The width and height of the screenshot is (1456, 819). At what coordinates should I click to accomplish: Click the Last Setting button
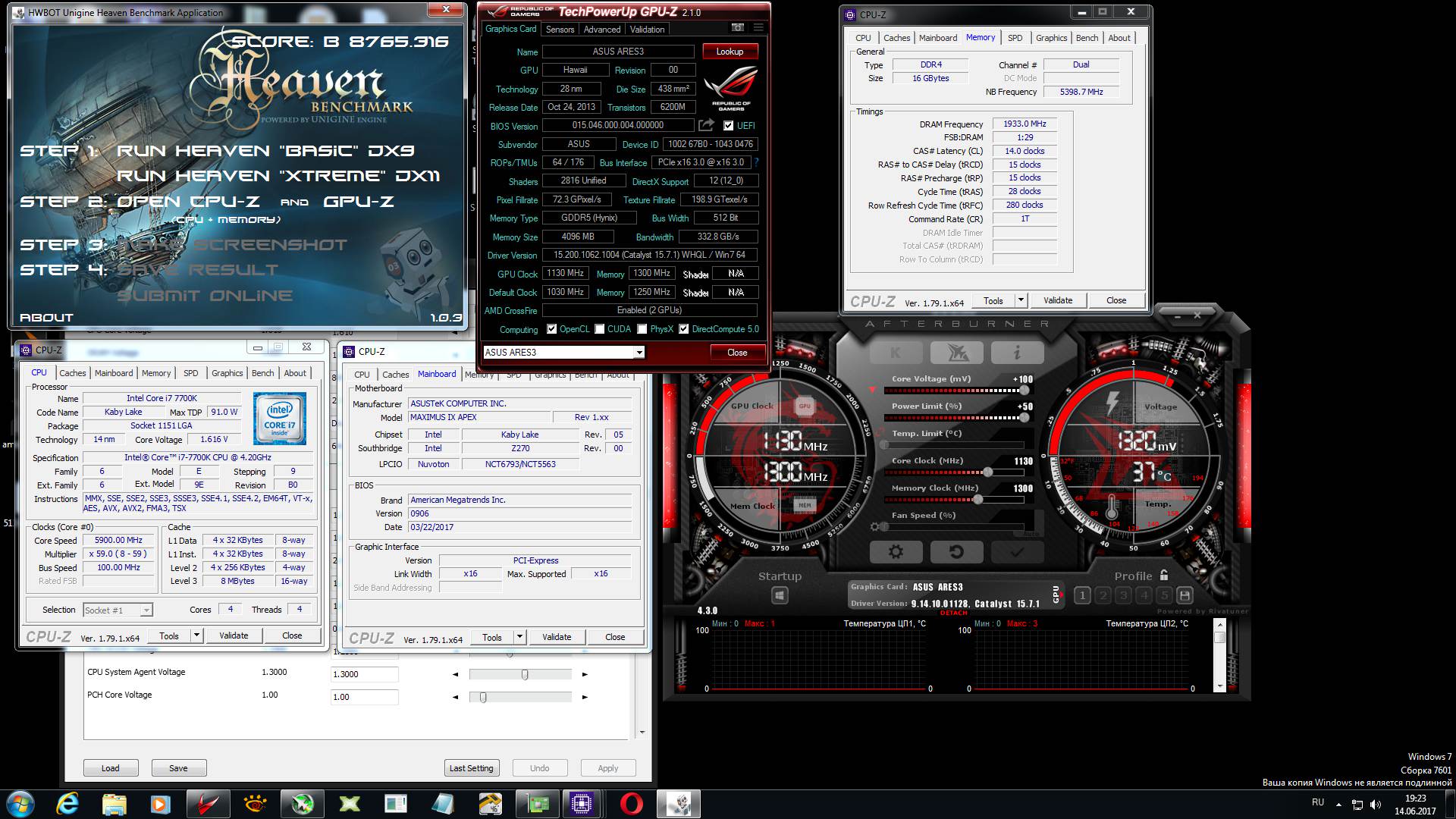(x=471, y=768)
